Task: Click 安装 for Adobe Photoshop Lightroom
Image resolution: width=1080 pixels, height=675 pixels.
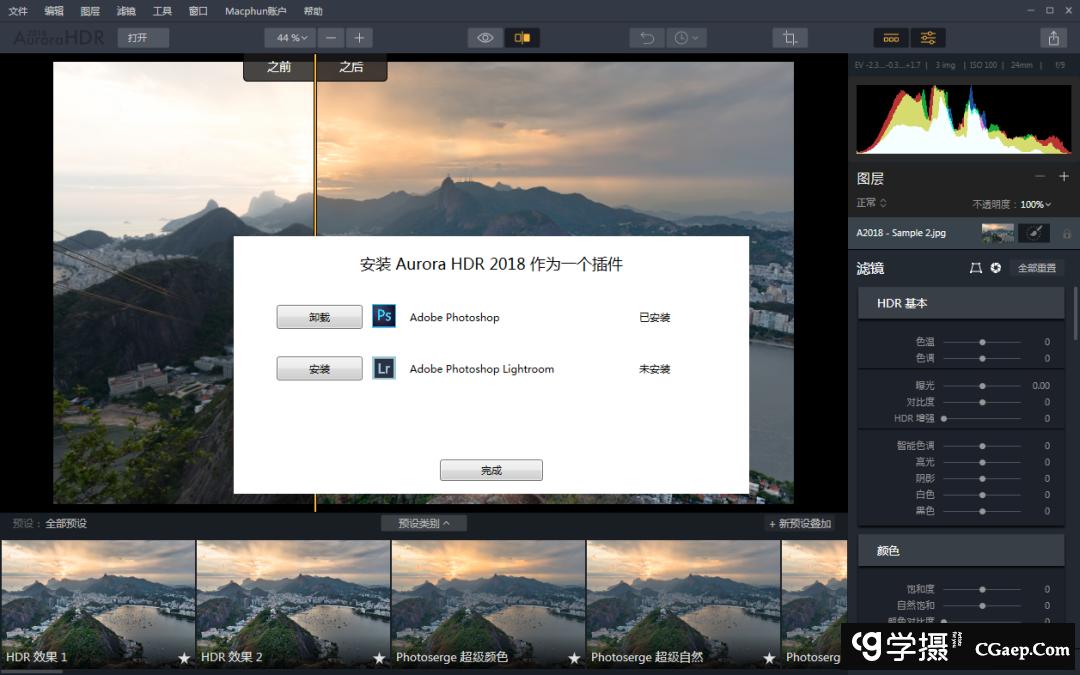Action: [319, 369]
